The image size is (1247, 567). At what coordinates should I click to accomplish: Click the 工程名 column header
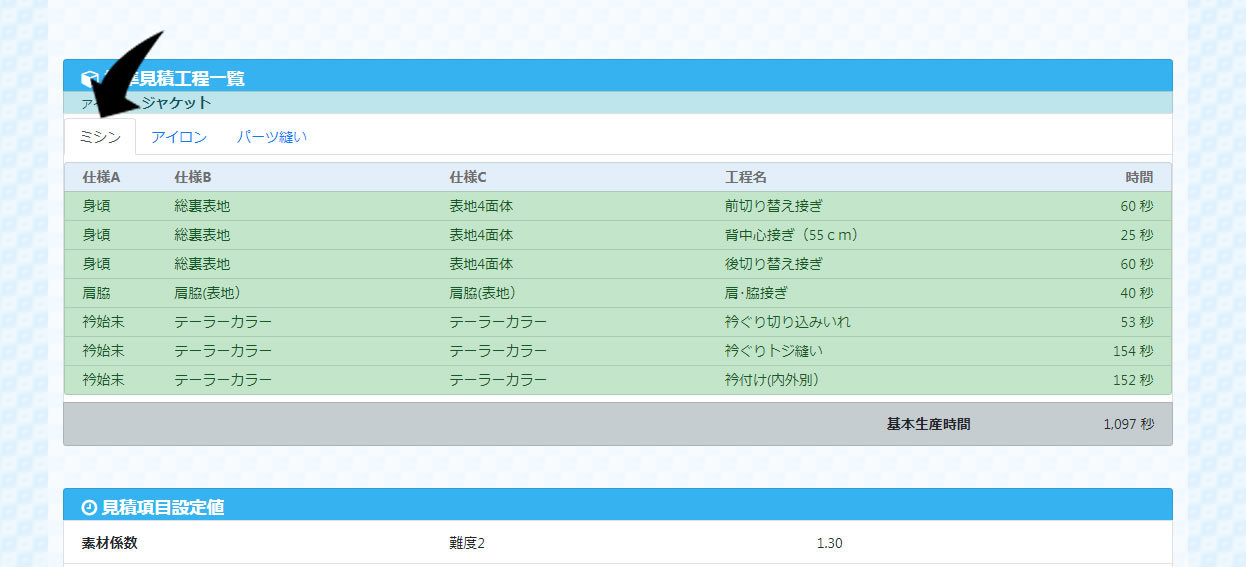746,177
